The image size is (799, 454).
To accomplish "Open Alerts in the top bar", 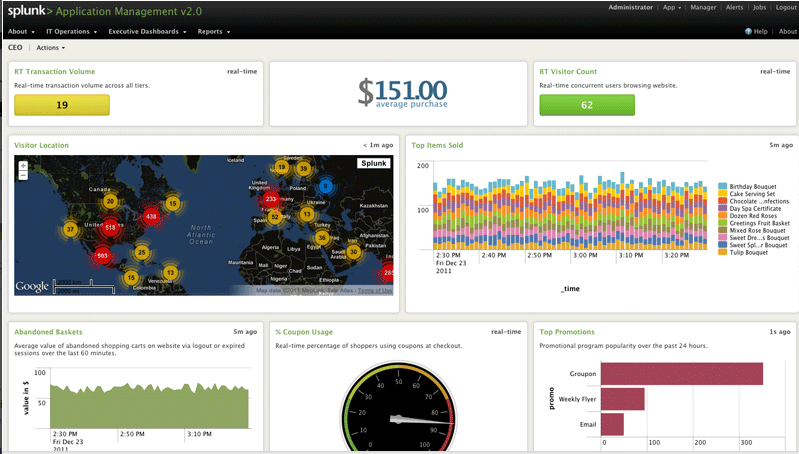I will click(734, 8).
